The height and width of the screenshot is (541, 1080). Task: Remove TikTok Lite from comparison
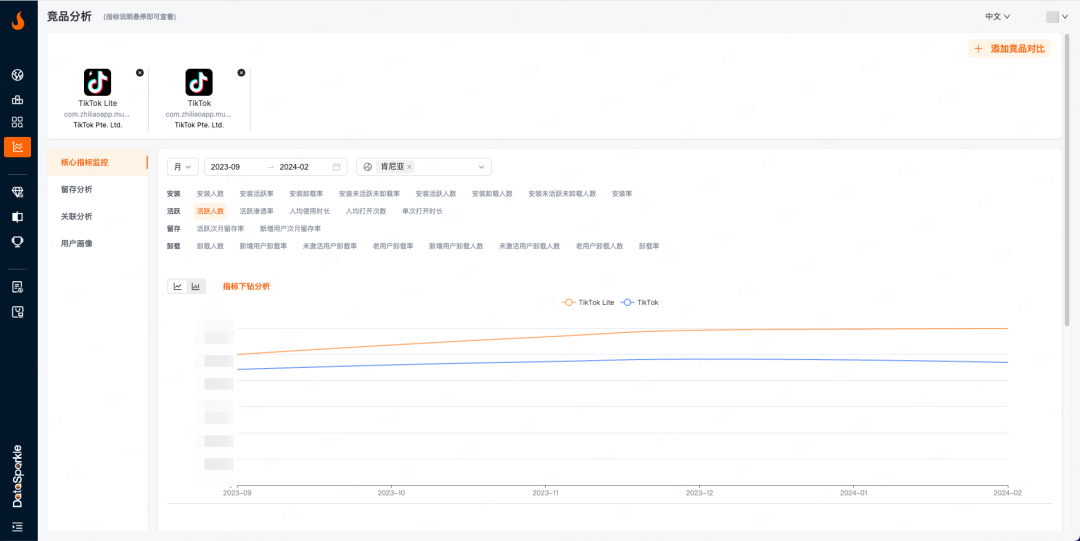coord(140,72)
